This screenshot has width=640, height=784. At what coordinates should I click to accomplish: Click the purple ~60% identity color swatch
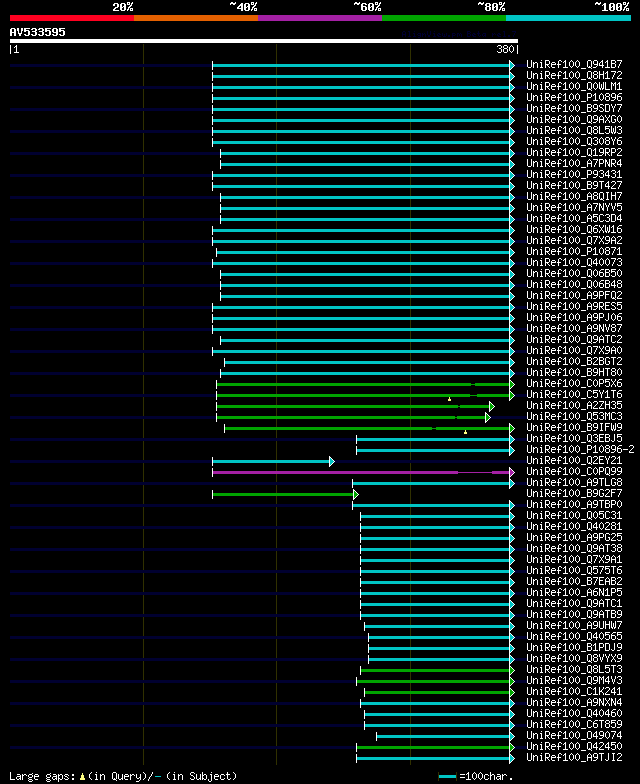click(320, 18)
